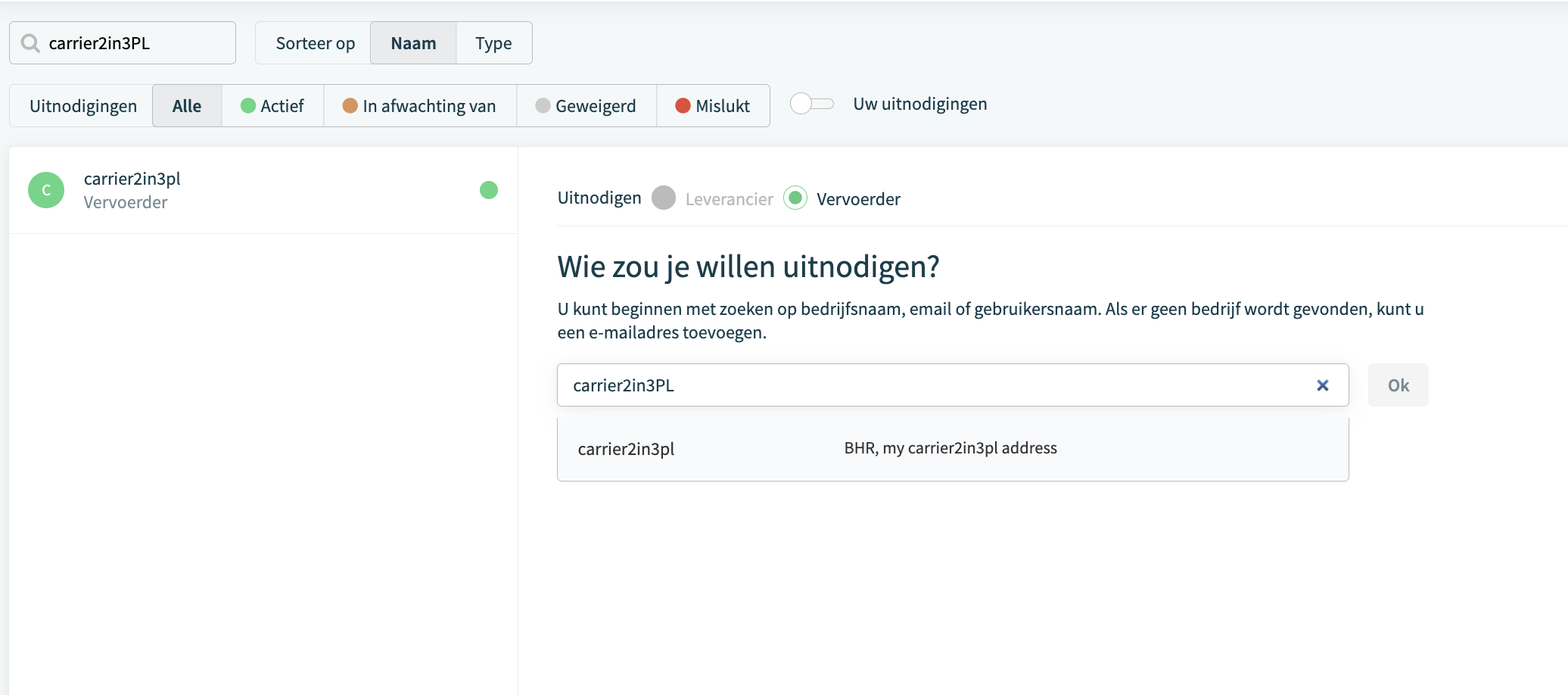This screenshot has height=695, width=1568.
Task: Click the Uitnodigingen label
Action: click(x=83, y=106)
